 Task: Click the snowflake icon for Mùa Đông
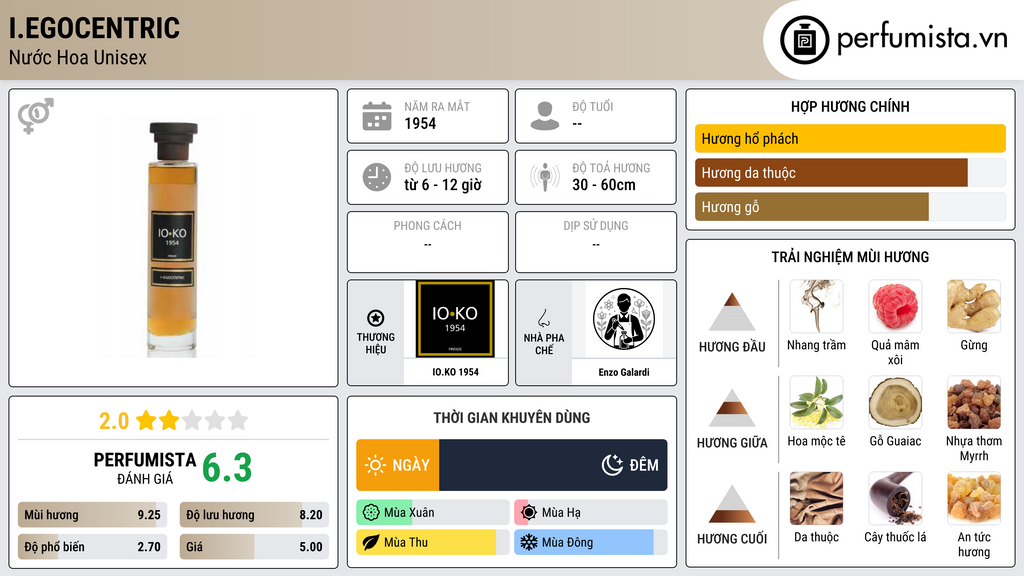click(529, 542)
